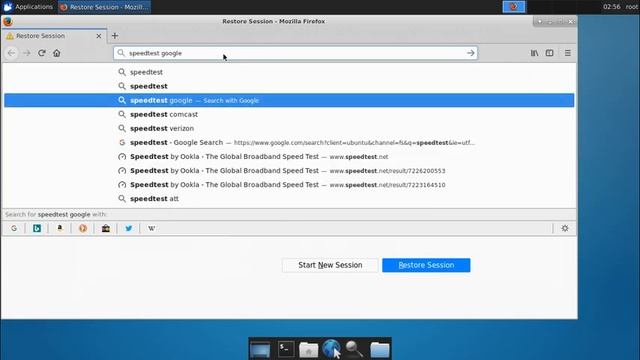Go back with the back arrow
This screenshot has height=360, width=640.
[12, 53]
